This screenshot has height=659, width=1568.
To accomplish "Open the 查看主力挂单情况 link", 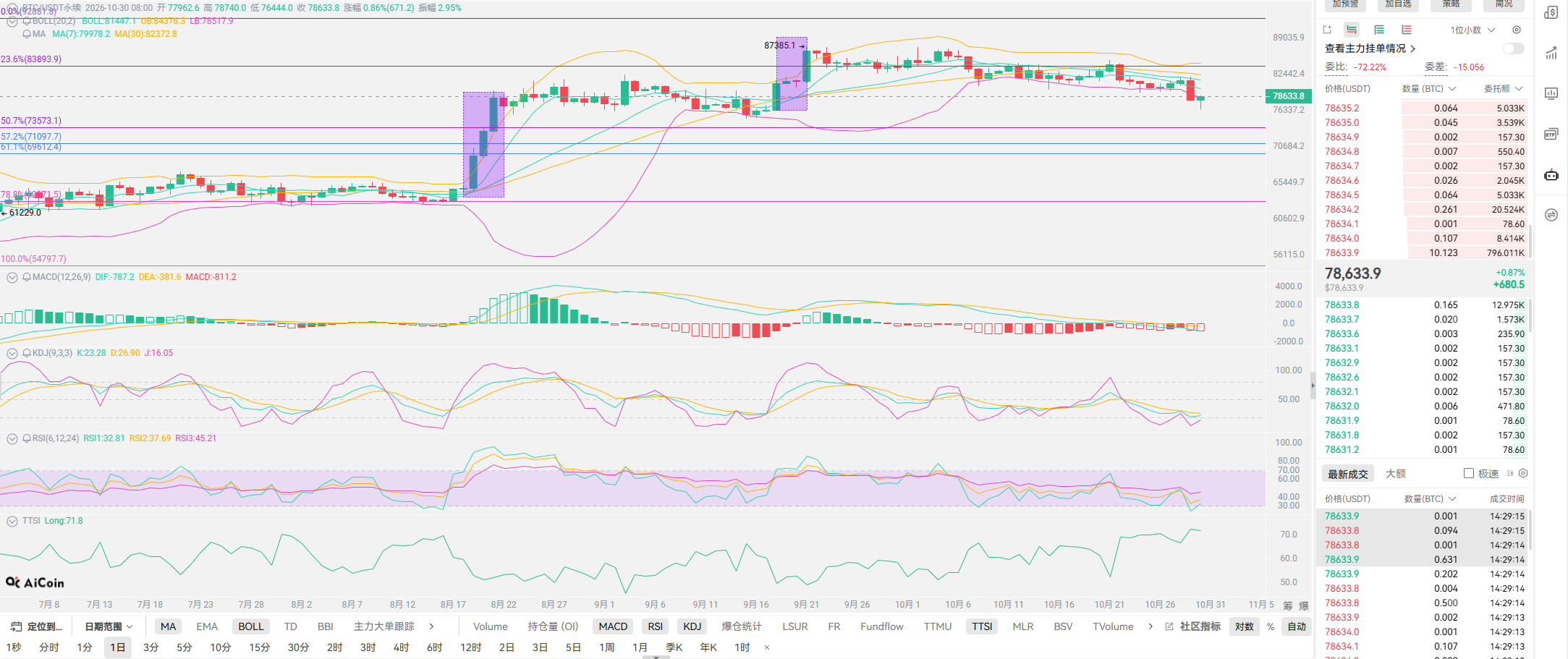I will [x=1370, y=48].
